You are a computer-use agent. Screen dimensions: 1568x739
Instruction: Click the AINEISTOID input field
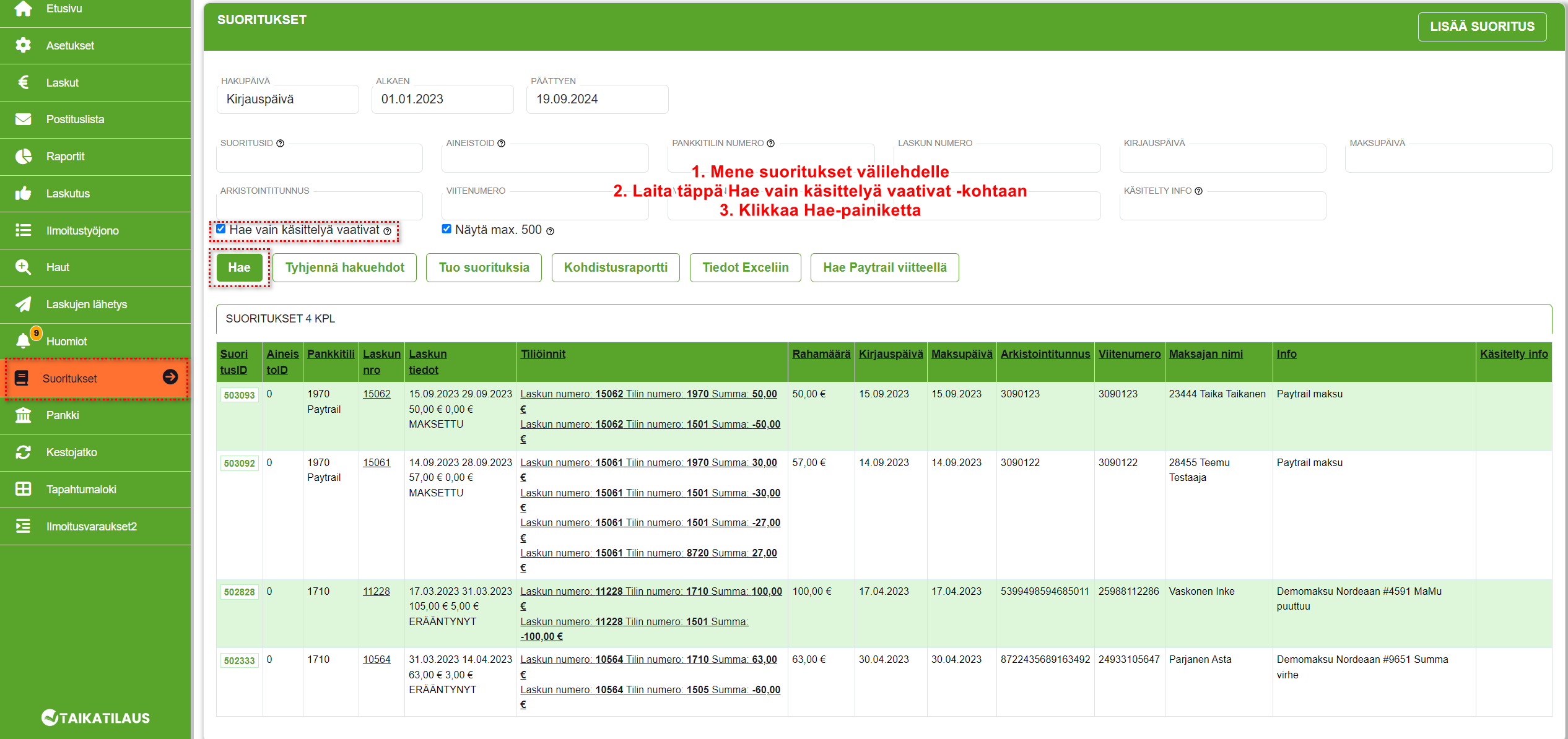coord(546,158)
